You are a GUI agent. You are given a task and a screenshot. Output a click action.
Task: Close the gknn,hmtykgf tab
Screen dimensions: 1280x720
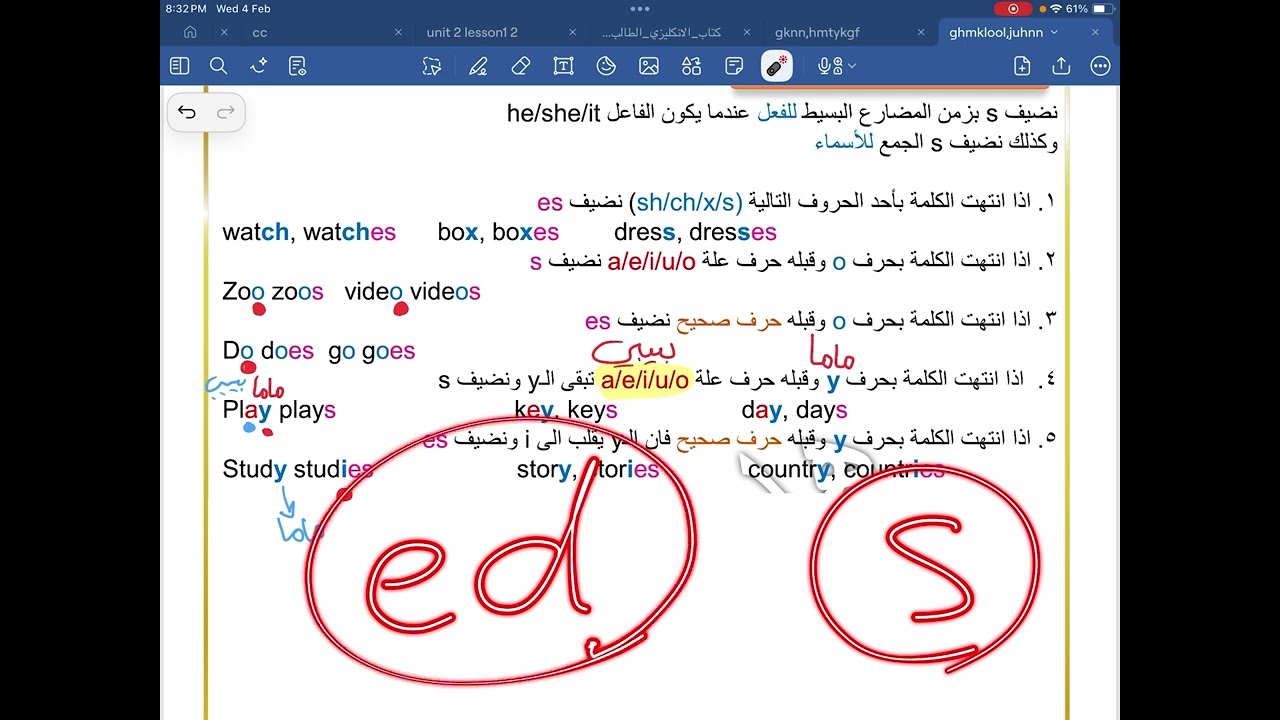coord(921,32)
